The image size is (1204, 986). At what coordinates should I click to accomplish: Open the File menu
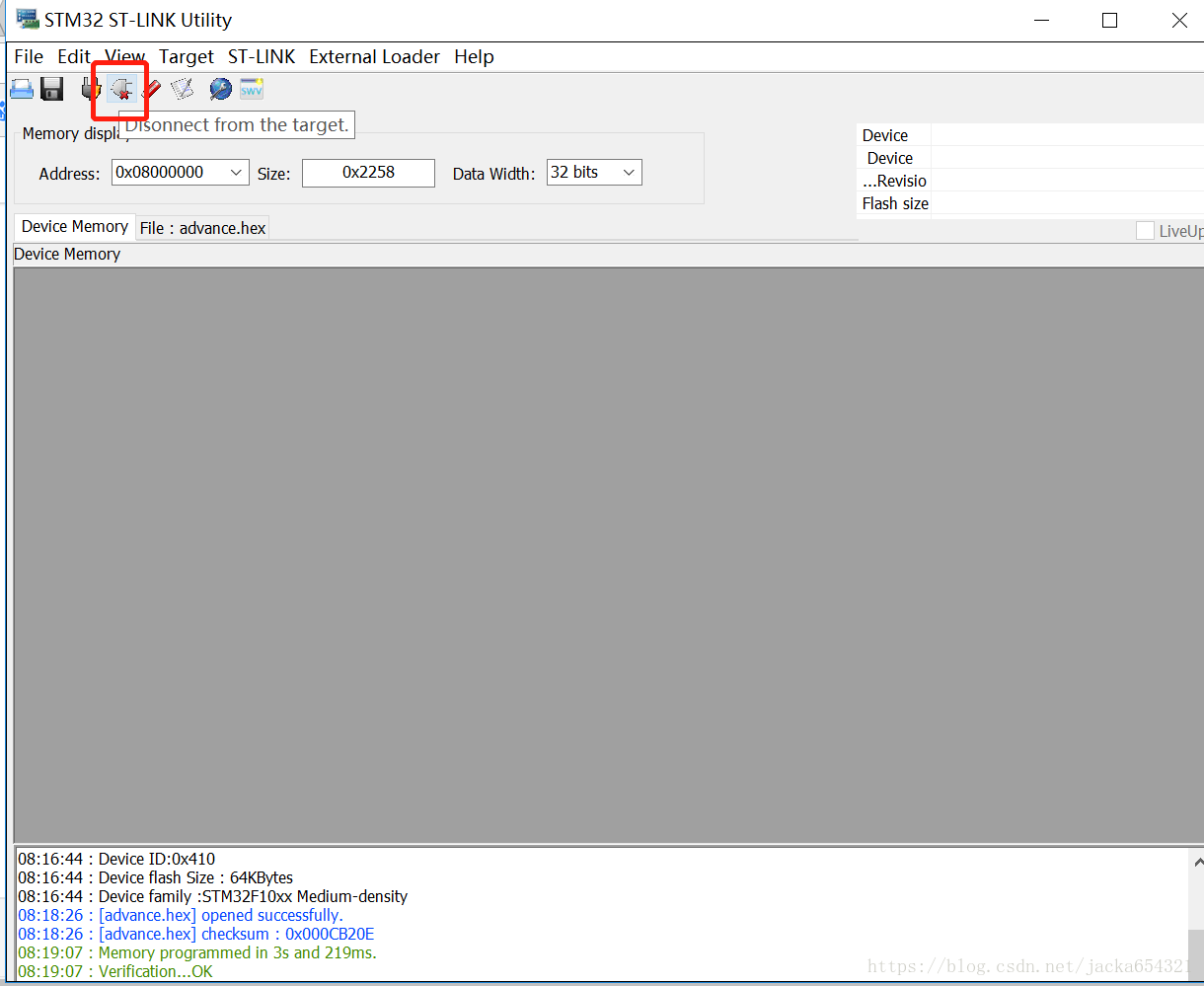[x=29, y=56]
